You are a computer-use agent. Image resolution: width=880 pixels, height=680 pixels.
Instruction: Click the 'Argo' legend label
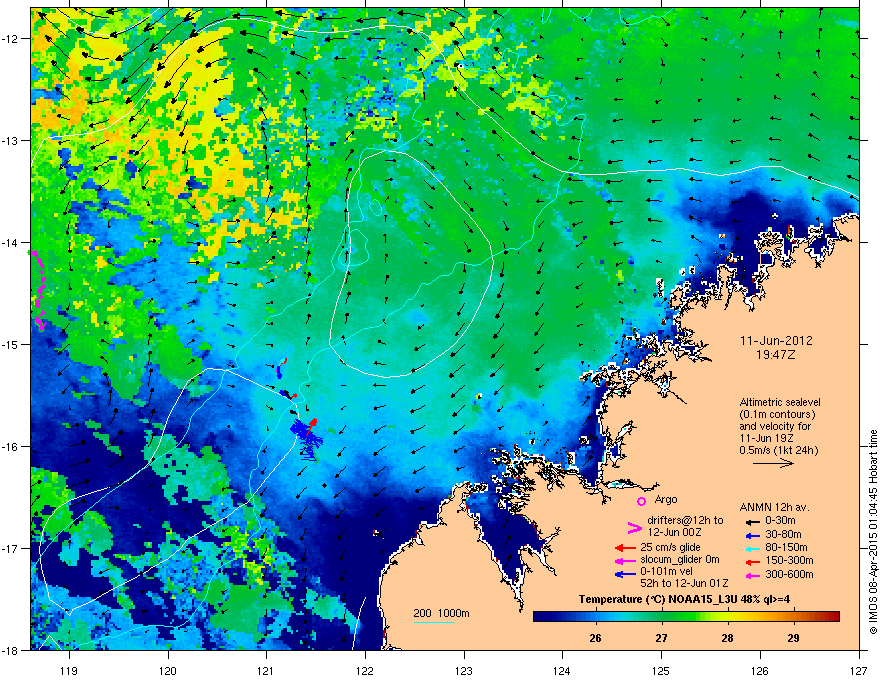click(666, 499)
